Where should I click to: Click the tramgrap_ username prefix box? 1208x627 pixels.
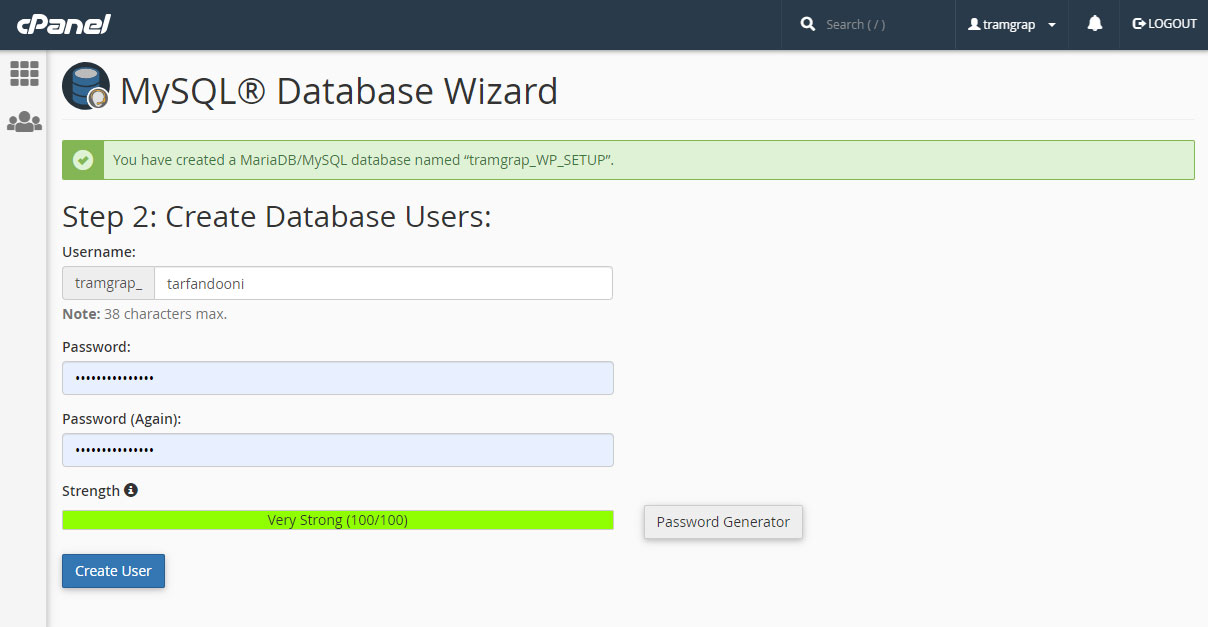(108, 283)
